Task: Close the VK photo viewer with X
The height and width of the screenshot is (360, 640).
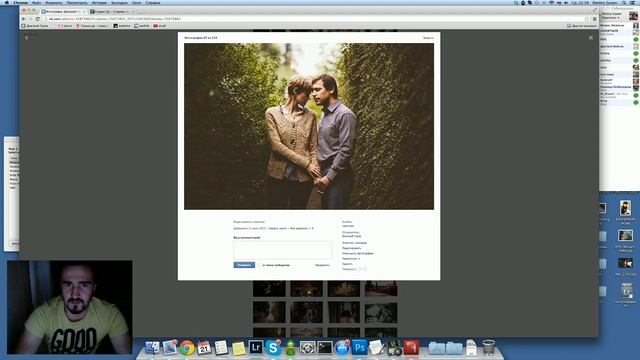Action: (x=591, y=38)
